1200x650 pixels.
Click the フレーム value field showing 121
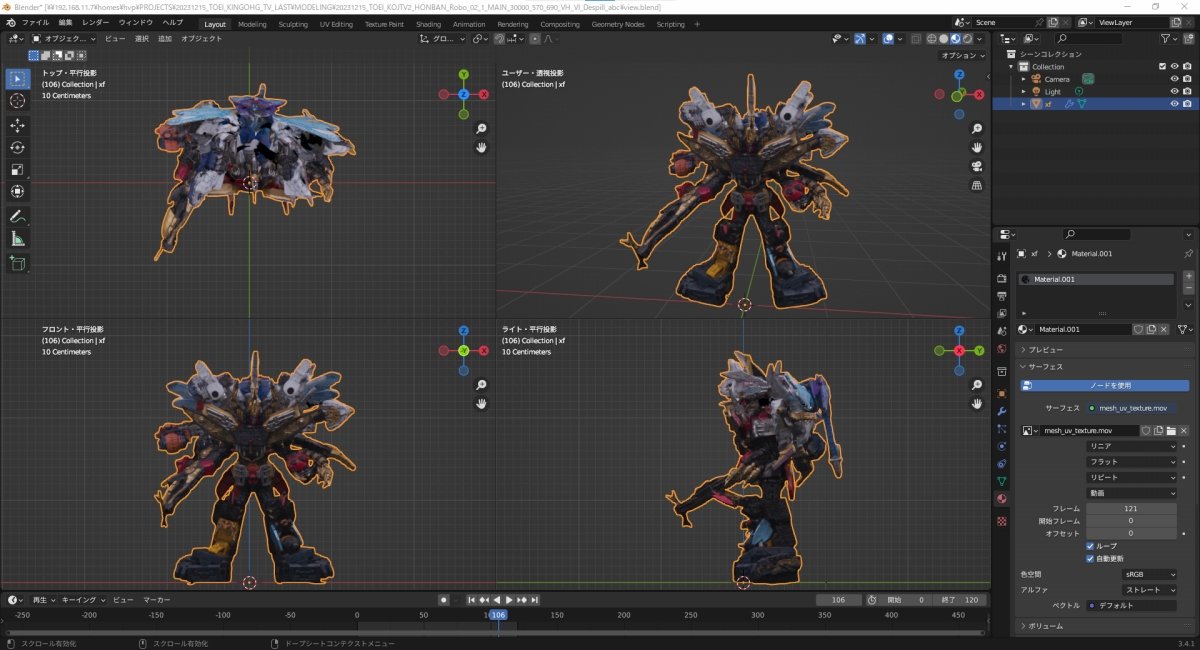[1130, 509]
